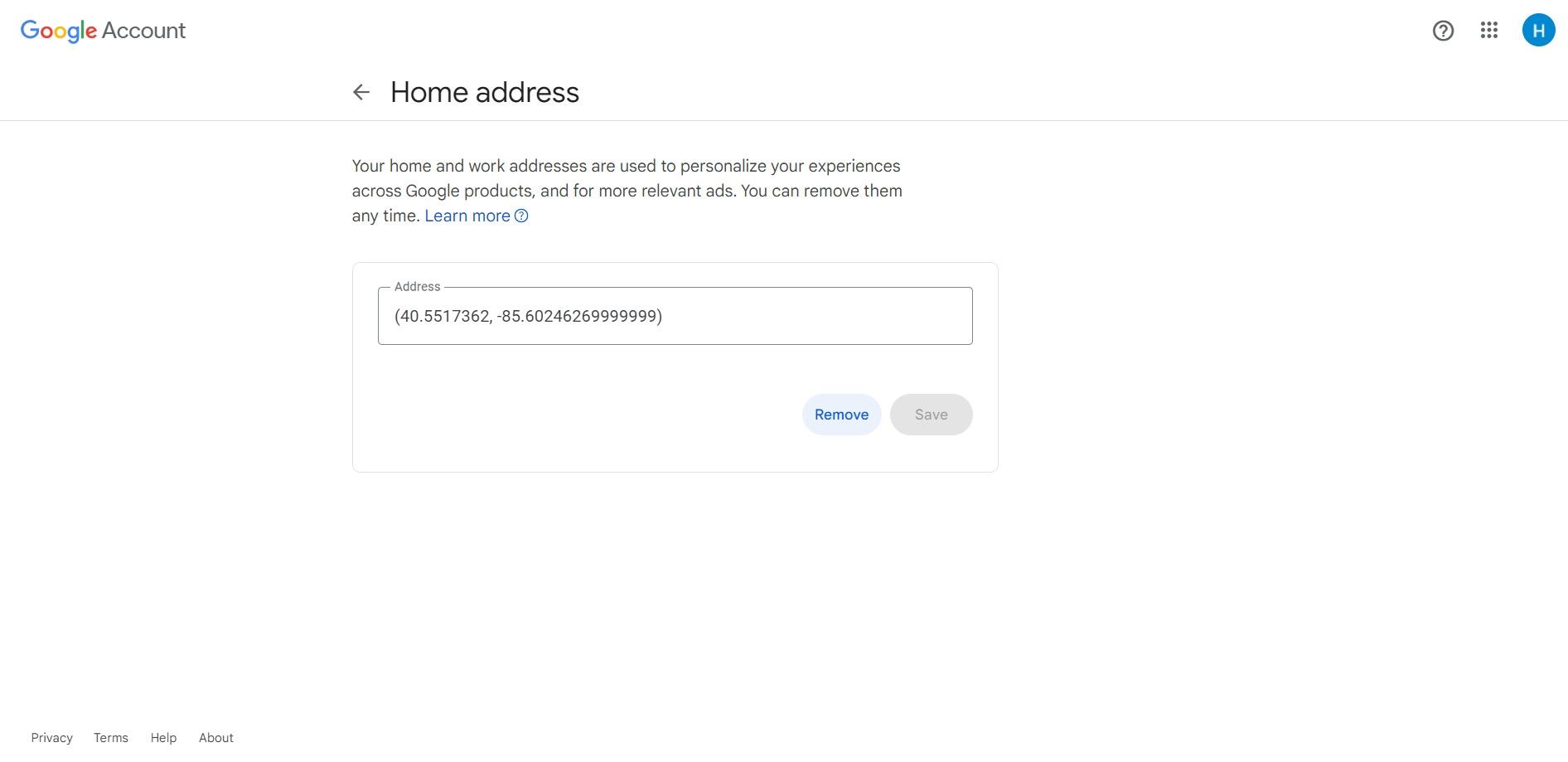1568x762 pixels.
Task: Click inside the Address input field
Action: click(x=675, y=316)
